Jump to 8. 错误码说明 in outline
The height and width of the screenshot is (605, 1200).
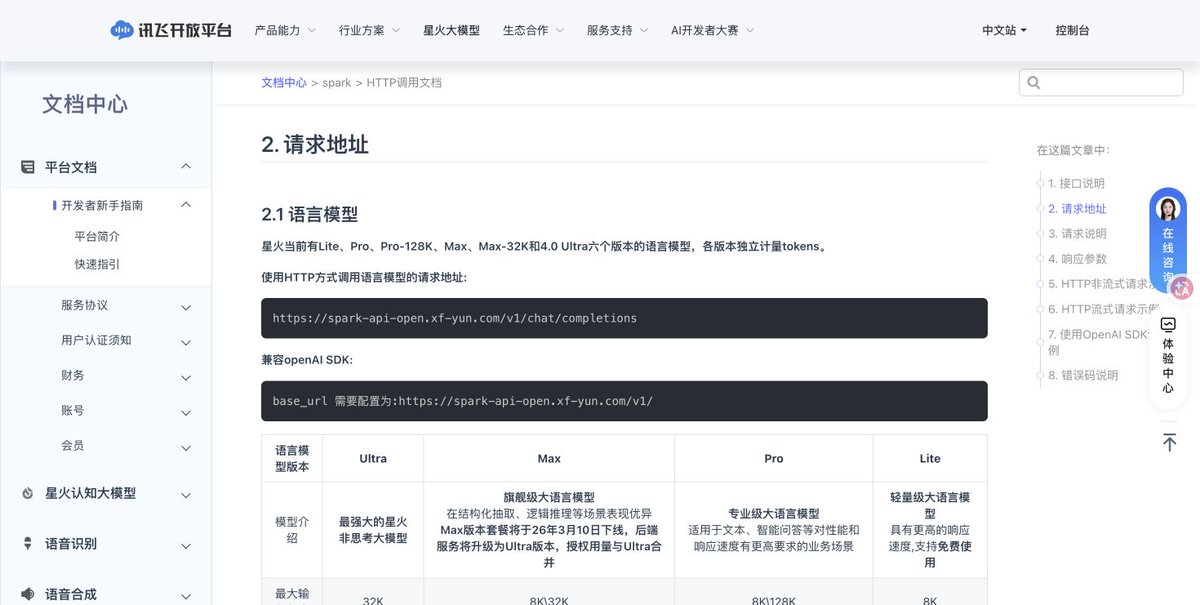pyautogui.click(x=1083, y=375)
